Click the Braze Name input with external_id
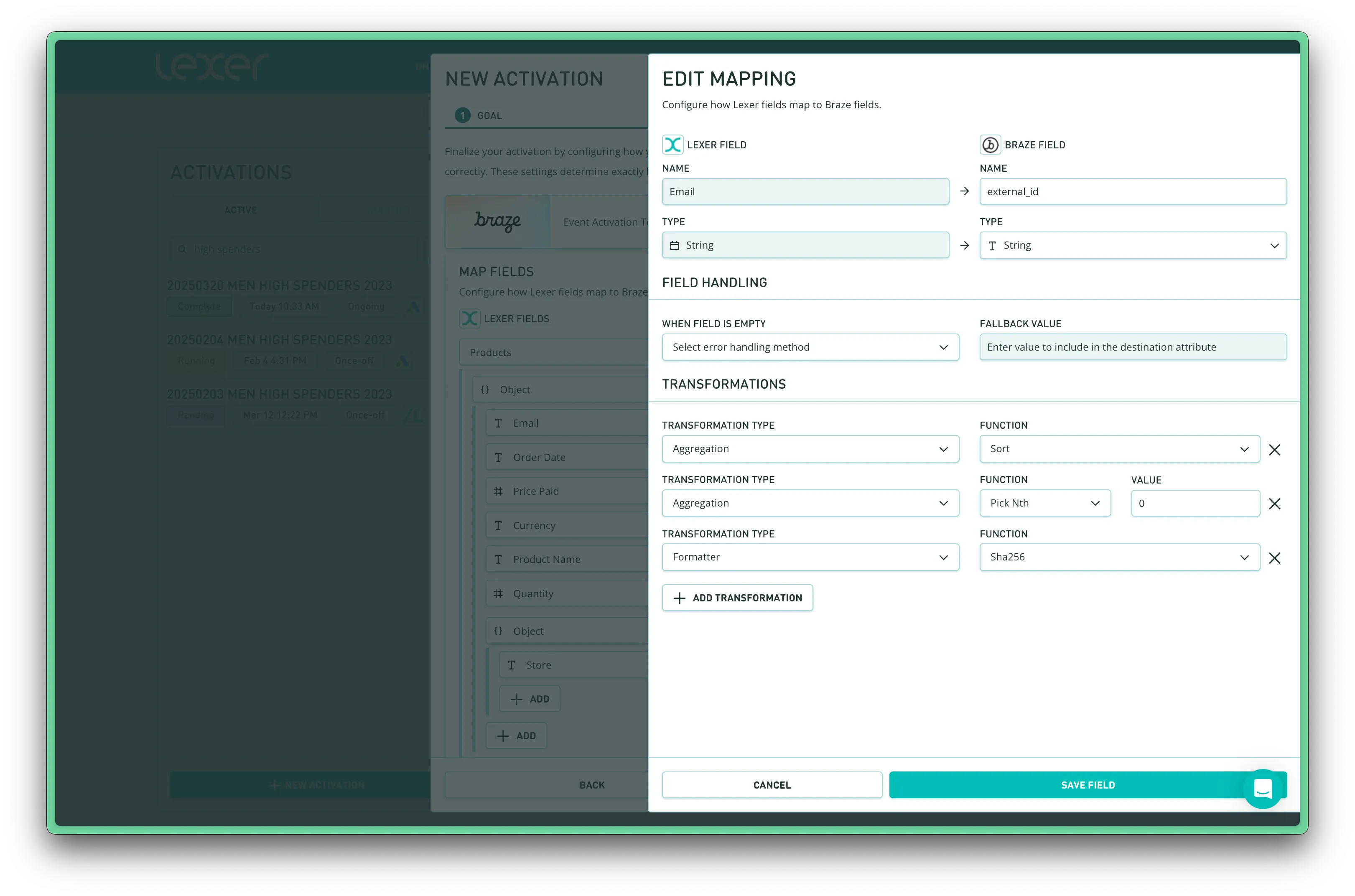This screenshot has height=896, width=1355. coord(1133,191)
